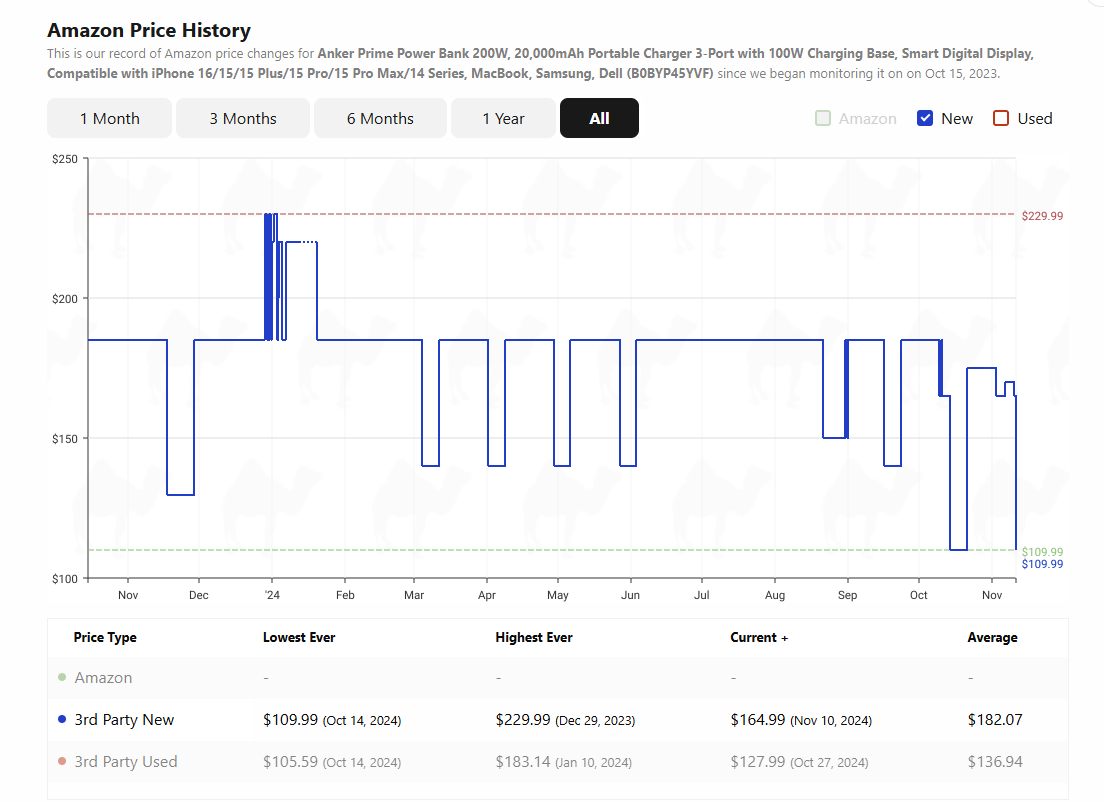Click the $183.14 (Jan 10, 2024) used price
This screenshot has width=1104, height=802.
[x=563, y=762]
